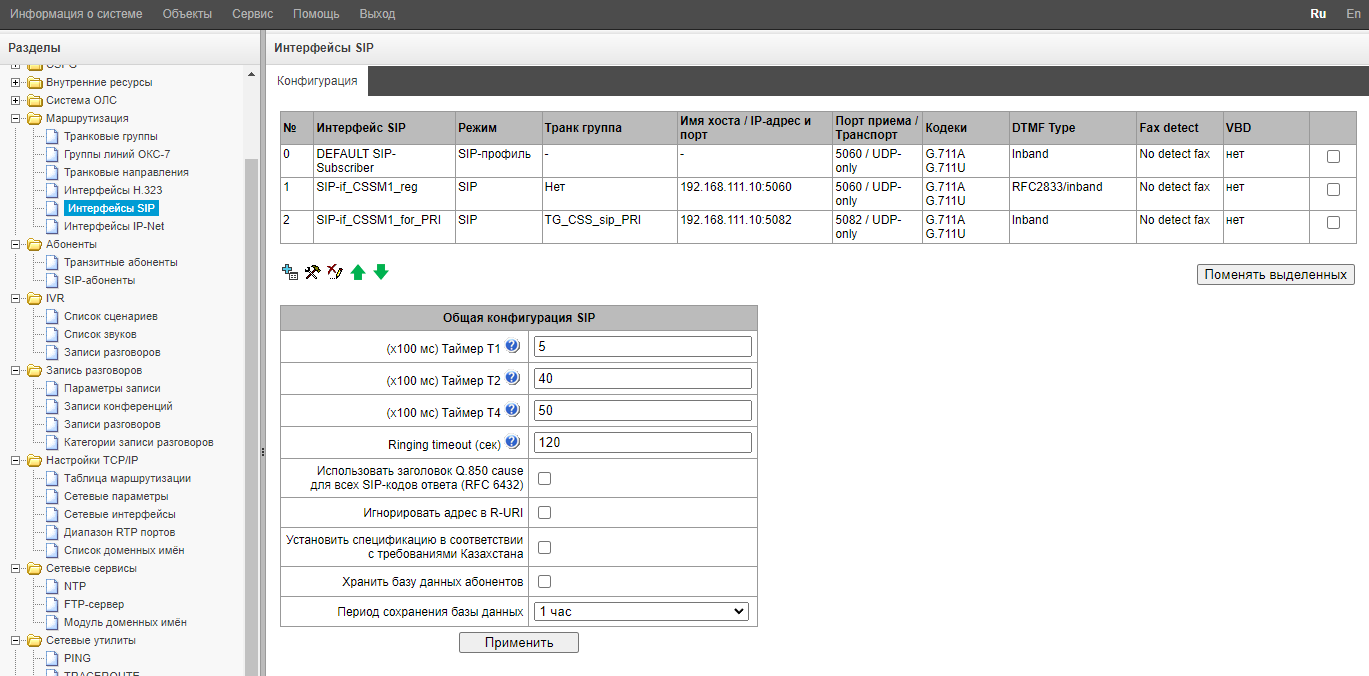Move selected interface down with green arrow
The width and height of the screenshot is (1369, 676).
381,272
